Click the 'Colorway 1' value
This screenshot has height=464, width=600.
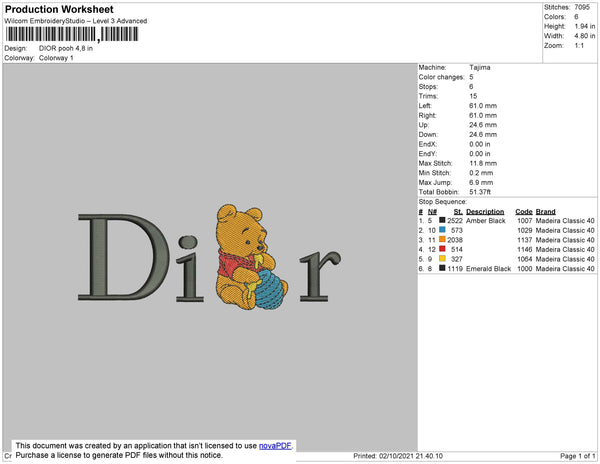click(56, 58)
